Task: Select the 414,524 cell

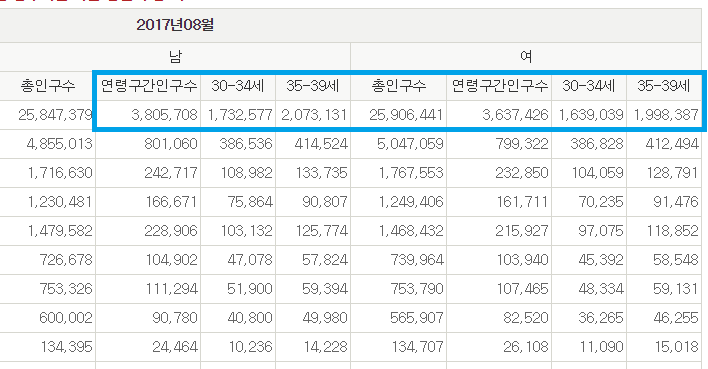Action: point(313,144)
